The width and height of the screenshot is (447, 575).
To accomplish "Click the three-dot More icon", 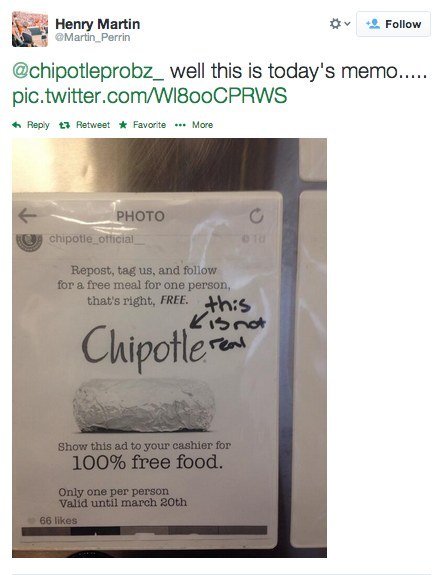I will (x=180, y=125).
